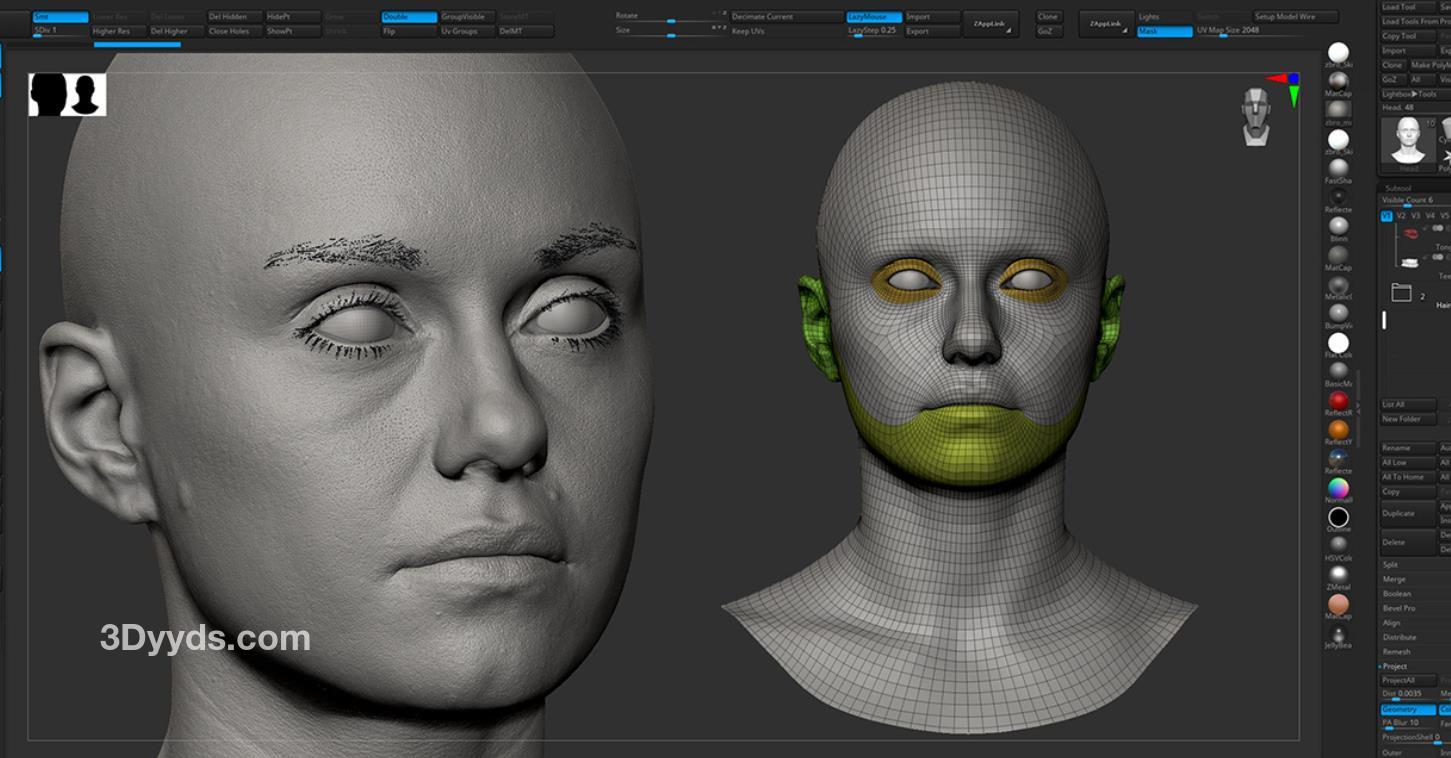The height and width of the screenshot is (758, 1451).
Task: Choose the rainbow NormalRGB material sphere
Action: (x=1338, y=487)
